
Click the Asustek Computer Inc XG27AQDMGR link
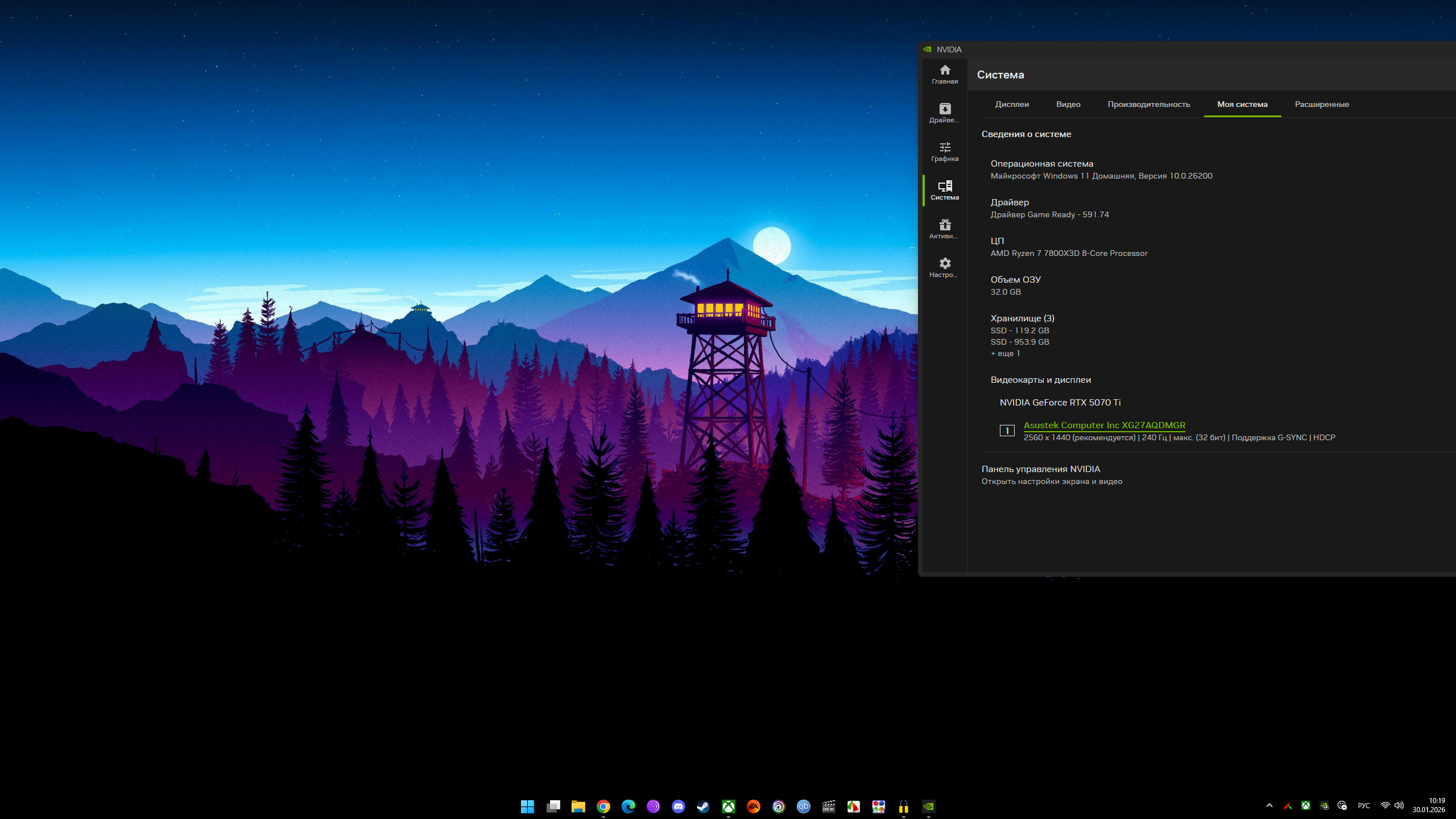tap(1104, 425)
